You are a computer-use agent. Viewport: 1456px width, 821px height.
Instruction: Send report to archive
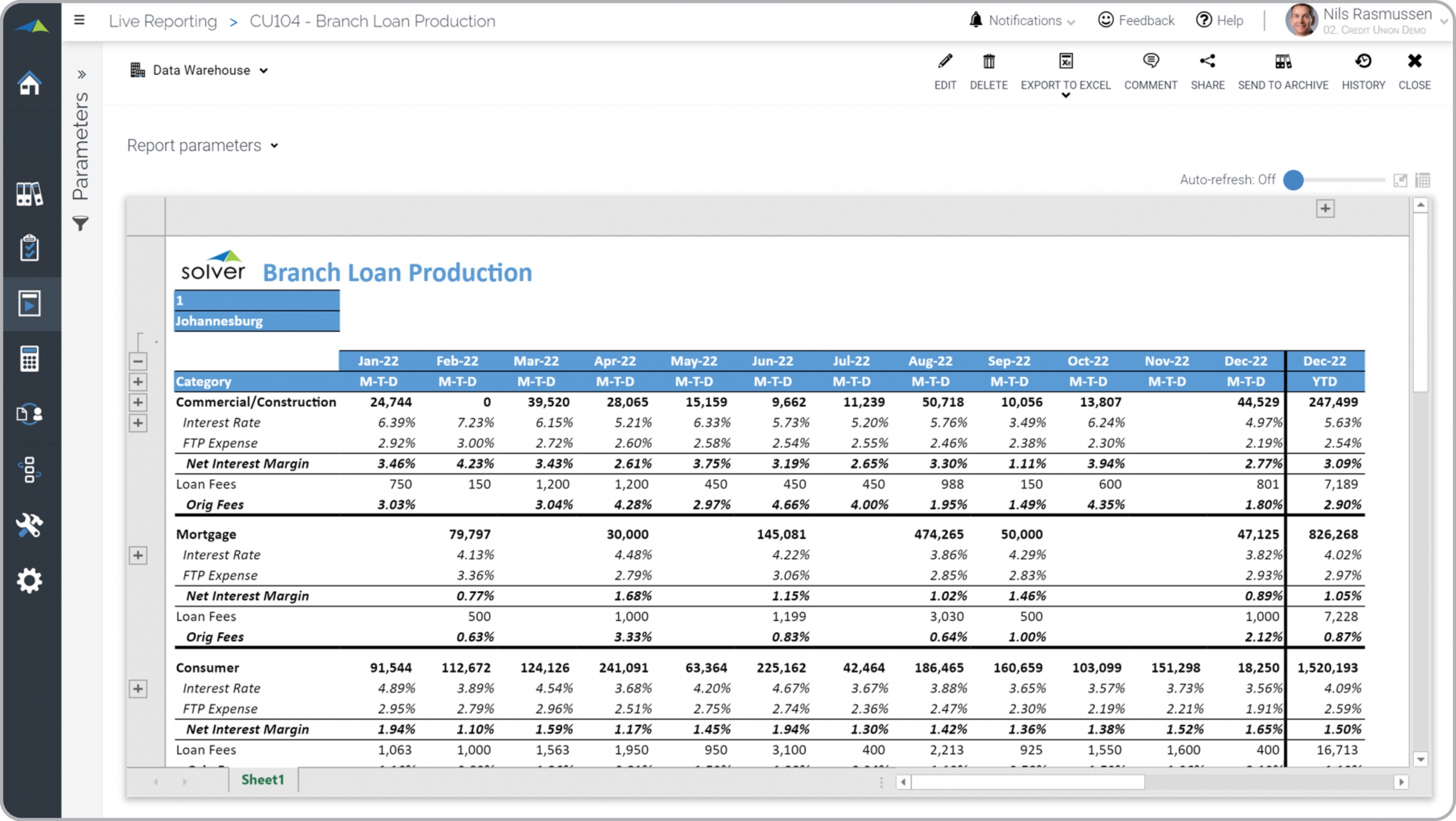[x=1283, y=61]
